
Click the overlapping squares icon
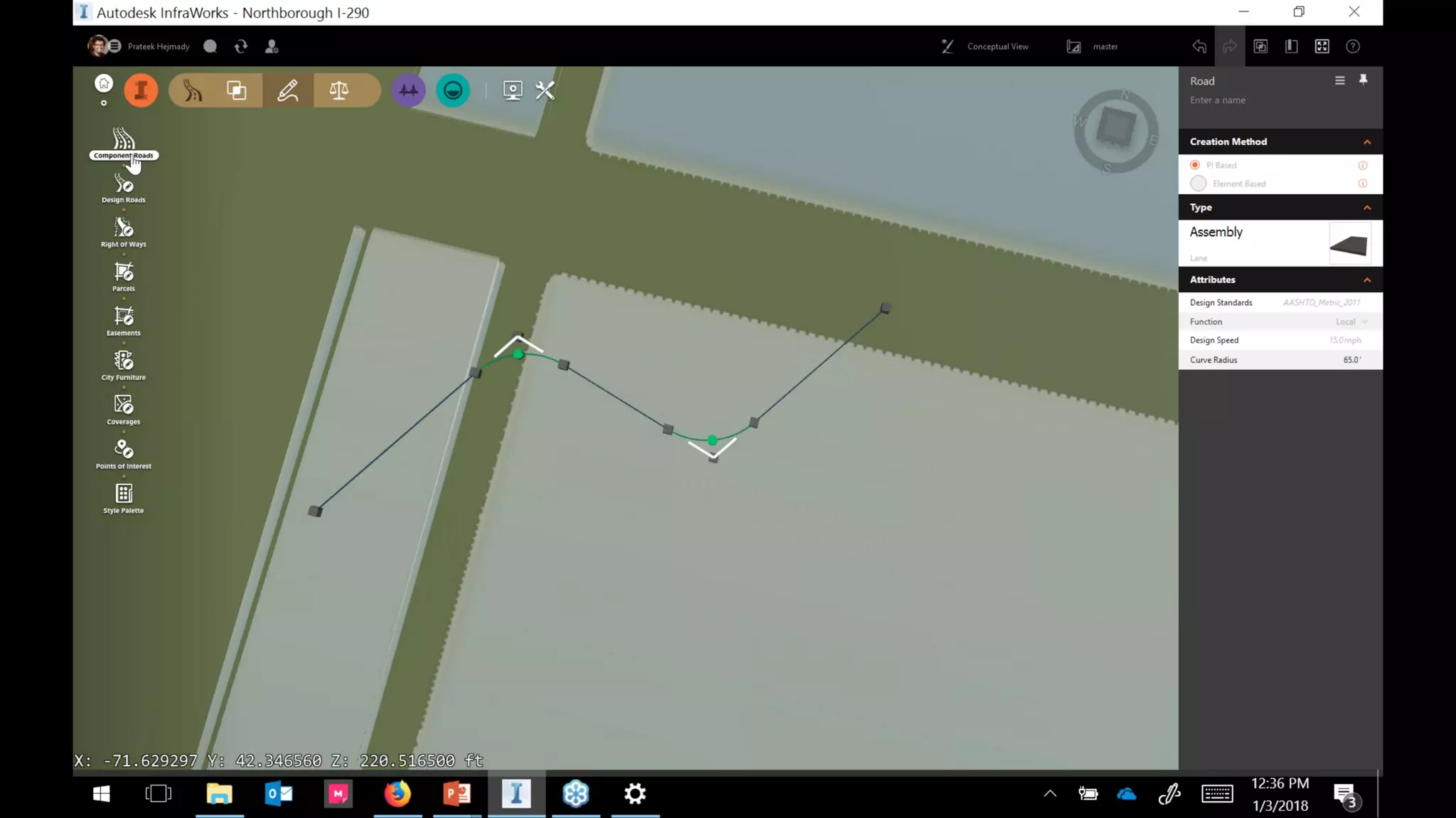point(237,90)
